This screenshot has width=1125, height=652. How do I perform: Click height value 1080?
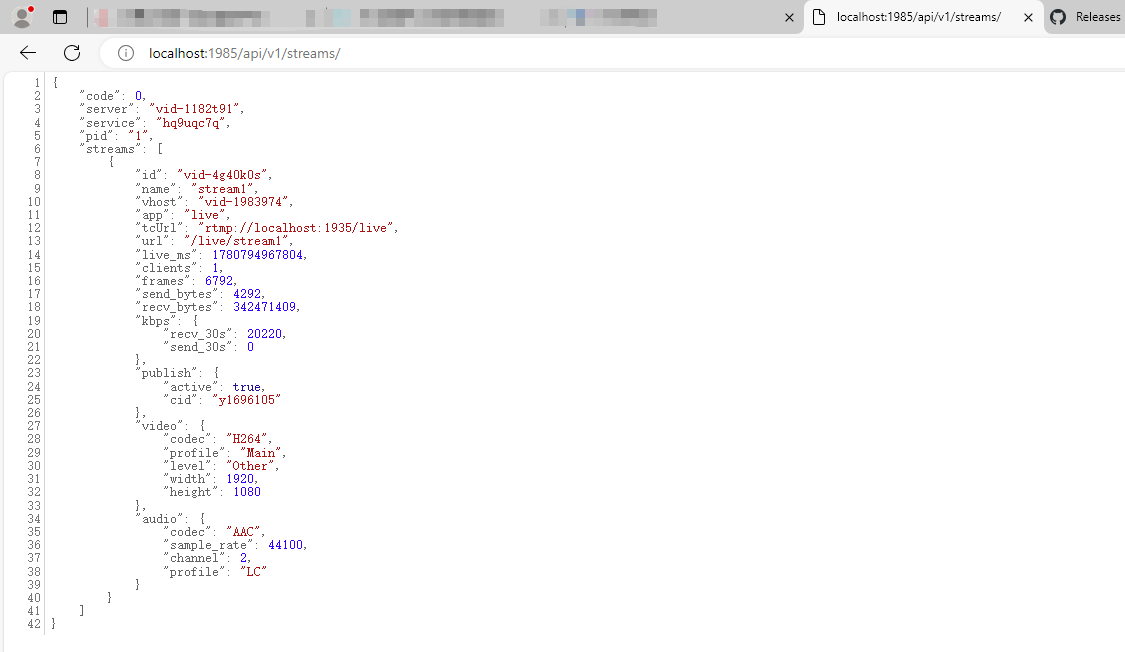[247, 492]
